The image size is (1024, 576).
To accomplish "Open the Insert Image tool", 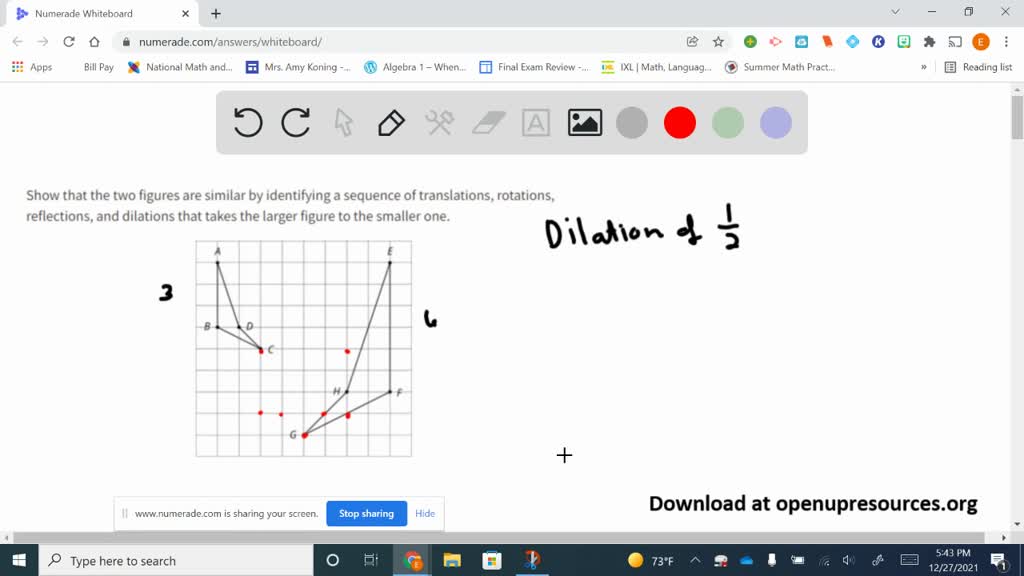I will pos(584,122).
